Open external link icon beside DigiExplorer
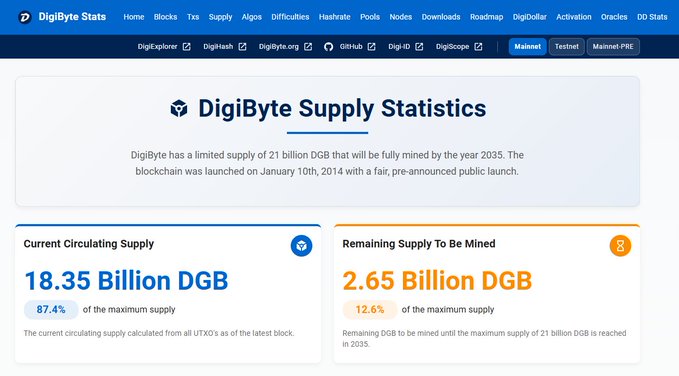The image size is (679, 376). click(187, 47)
